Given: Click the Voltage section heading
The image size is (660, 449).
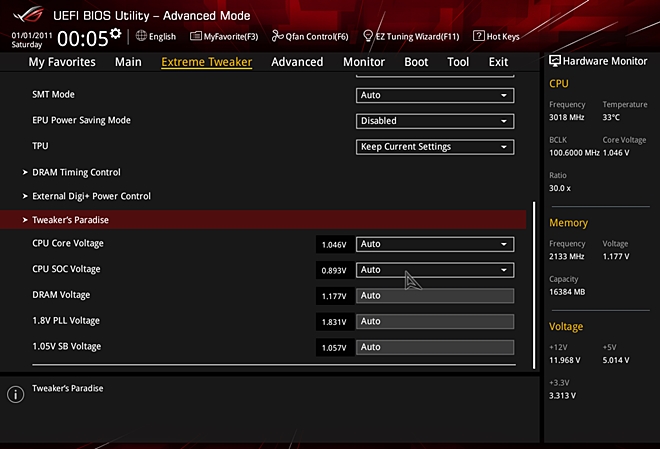Looking at the screenshot, I should point(566,327).
